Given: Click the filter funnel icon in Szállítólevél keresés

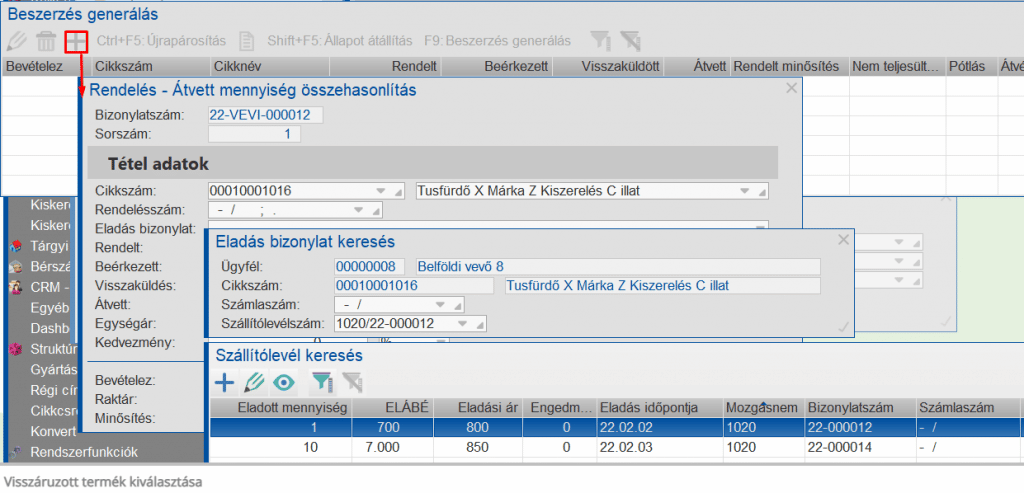Looking at the screenshot, I should point(320,381).
